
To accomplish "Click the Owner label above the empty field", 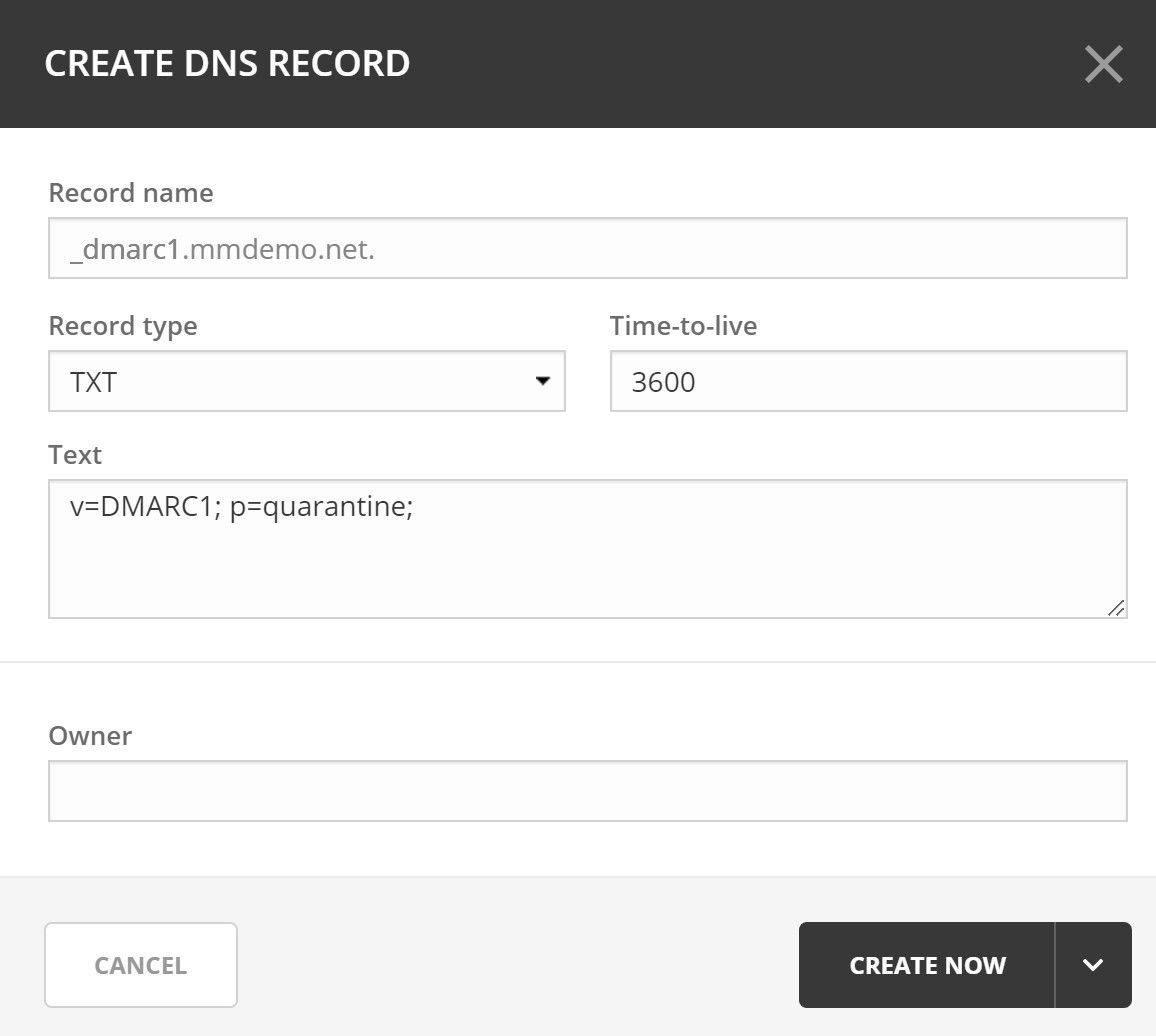I will (x=91, y=735).
